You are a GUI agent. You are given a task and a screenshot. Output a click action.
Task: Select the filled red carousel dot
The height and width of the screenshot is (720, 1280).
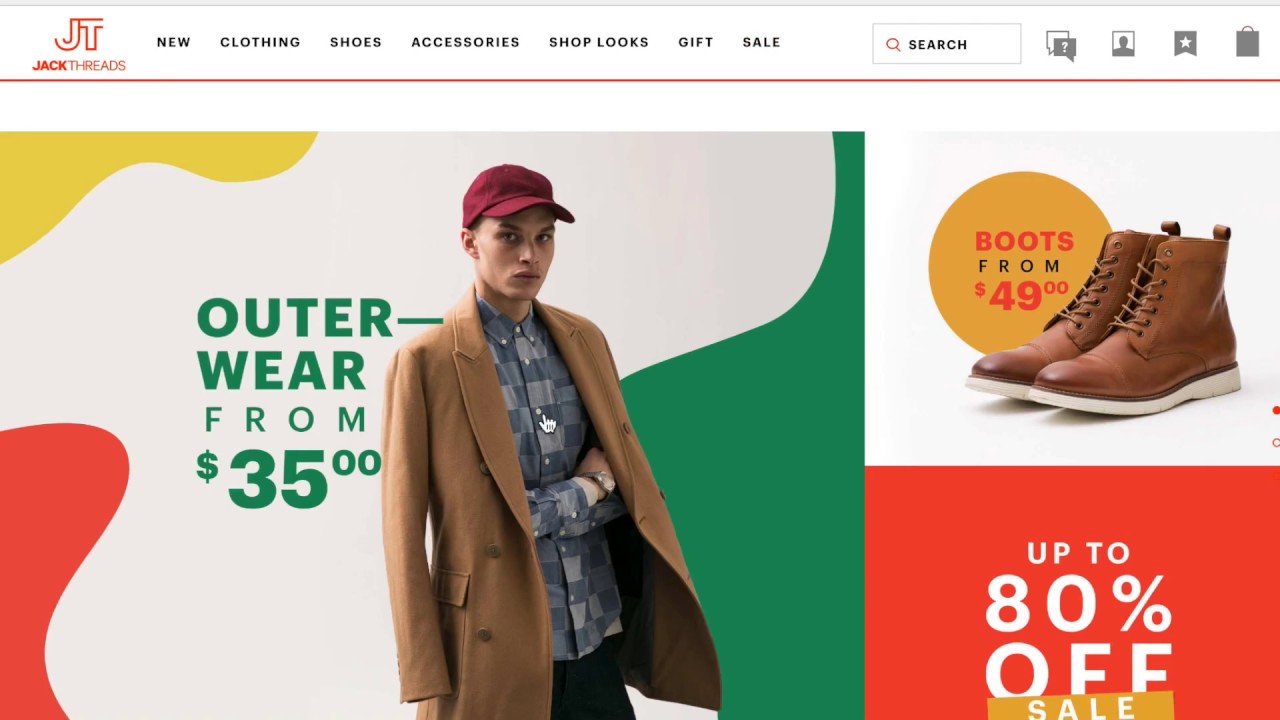(x=1276, y=411)
